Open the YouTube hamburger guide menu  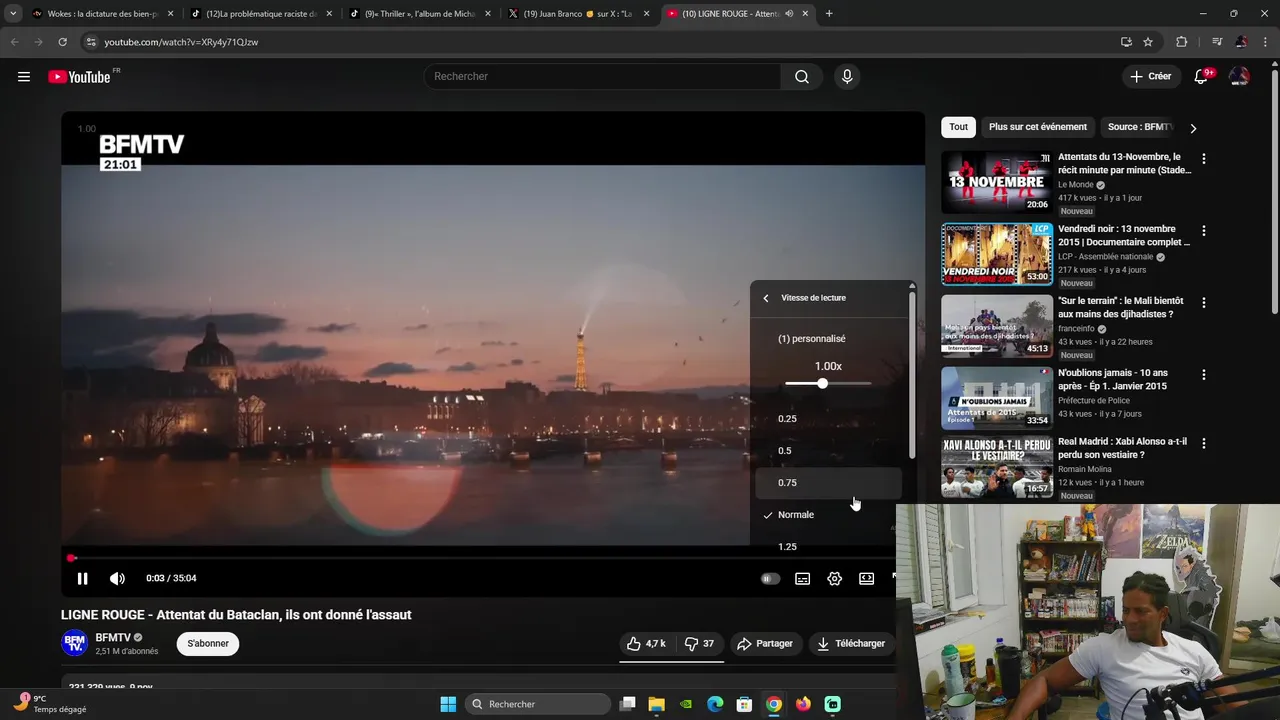(24, 77)
